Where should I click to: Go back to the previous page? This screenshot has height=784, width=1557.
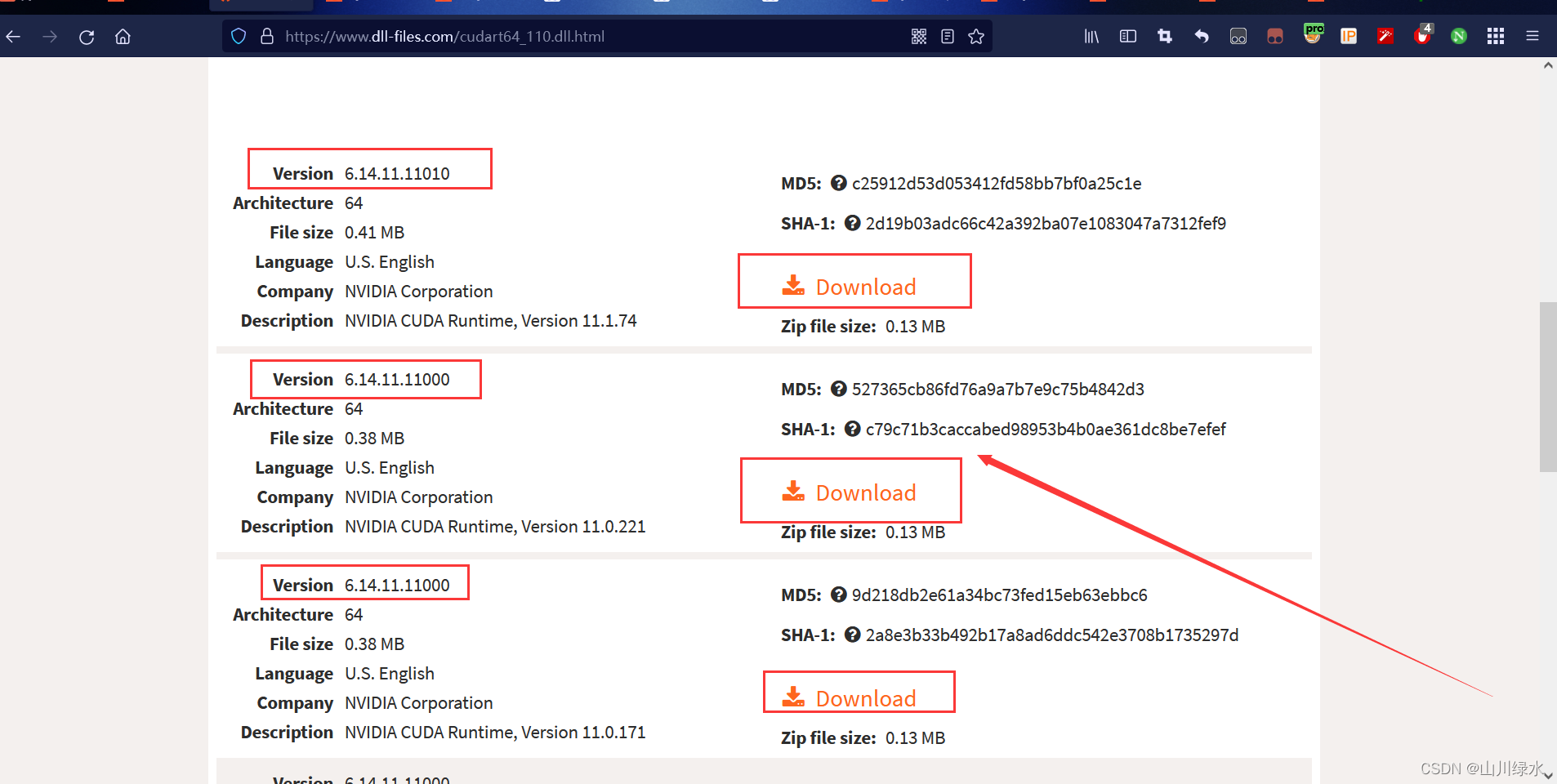pyautogui.click(x=13, y=37)
